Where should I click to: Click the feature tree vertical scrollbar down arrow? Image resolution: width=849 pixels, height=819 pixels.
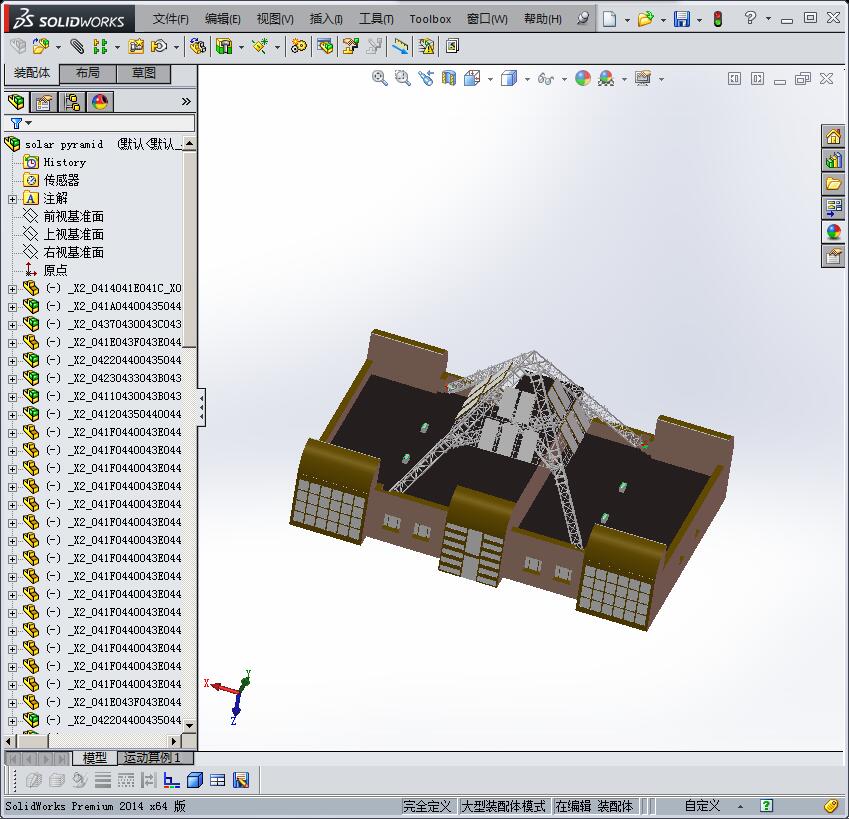[x=190, y=725]
